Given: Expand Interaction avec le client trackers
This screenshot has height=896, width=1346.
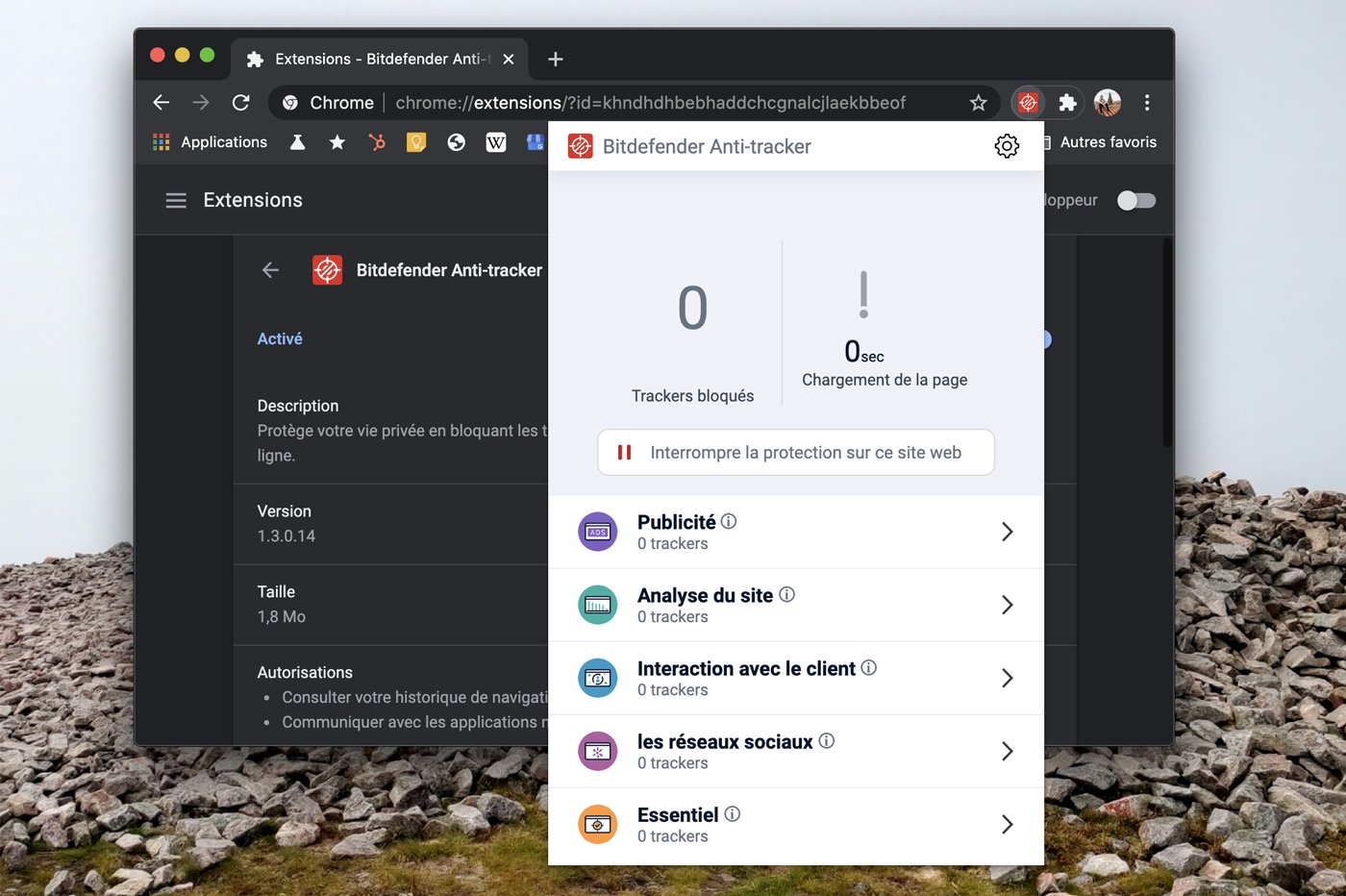Looking at the screenshot, I should point(1007,678).
